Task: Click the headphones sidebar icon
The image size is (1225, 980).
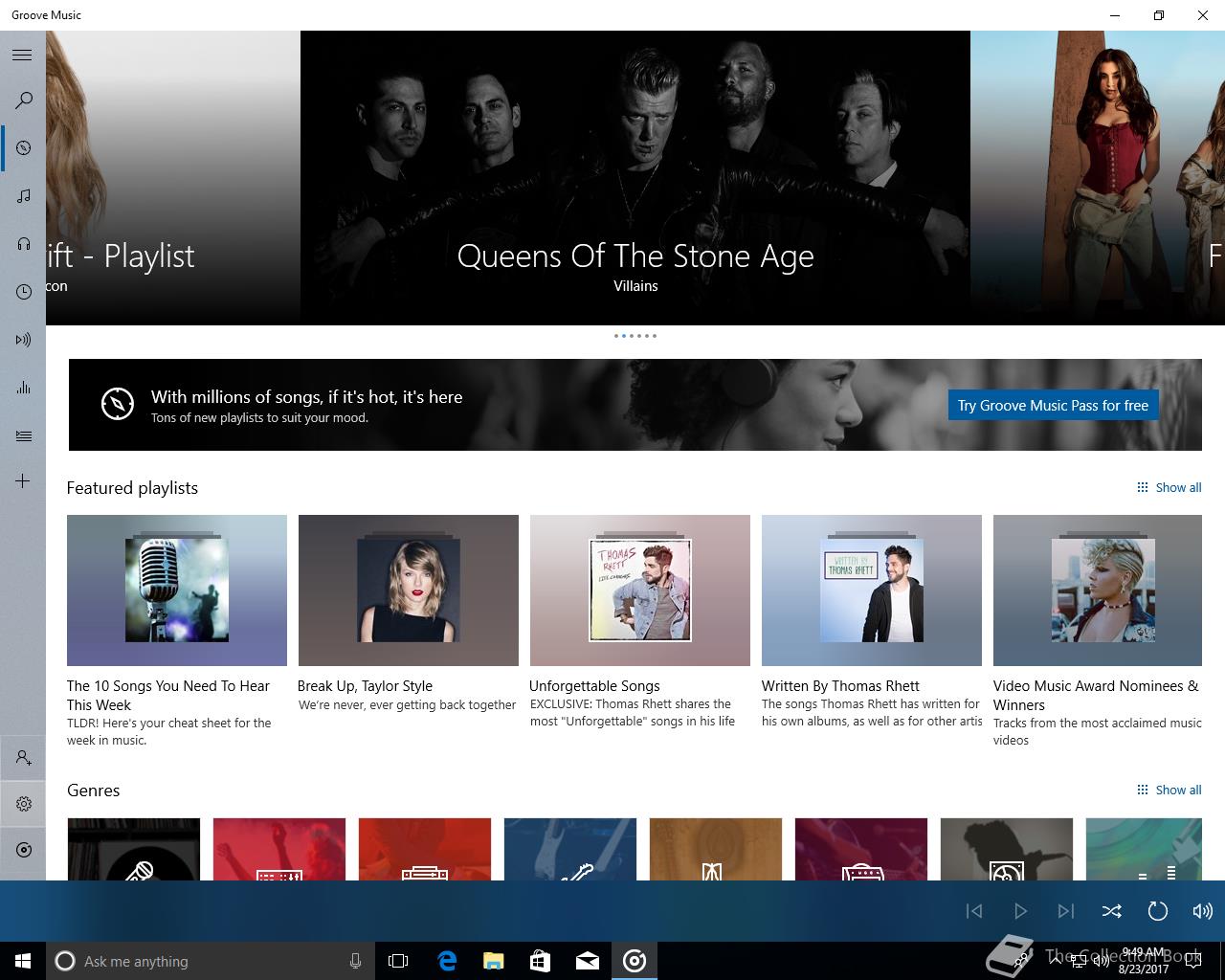Action: pyautogui.click(x=23, y=243)
